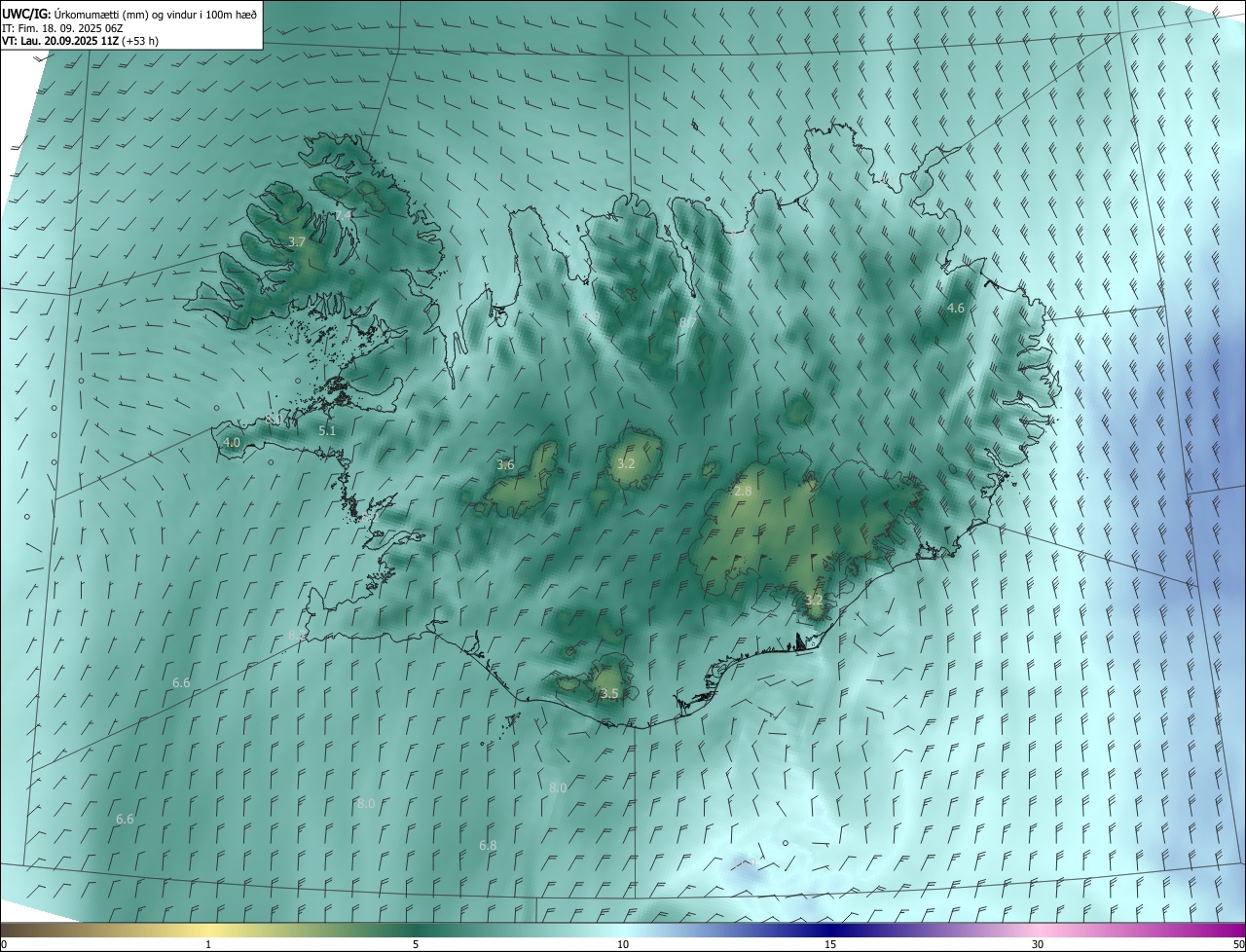
Task: Click the 3.6 value on the glacier
Action: pos(505,464)
